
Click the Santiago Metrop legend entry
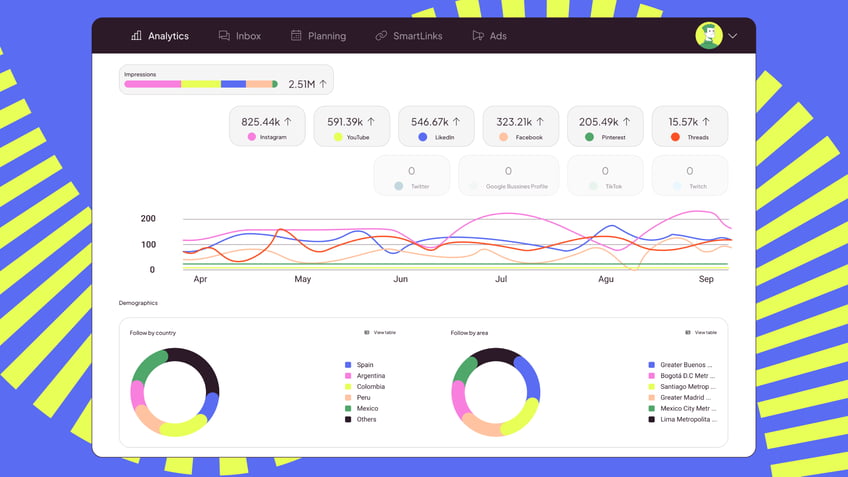tap(682, 387)
